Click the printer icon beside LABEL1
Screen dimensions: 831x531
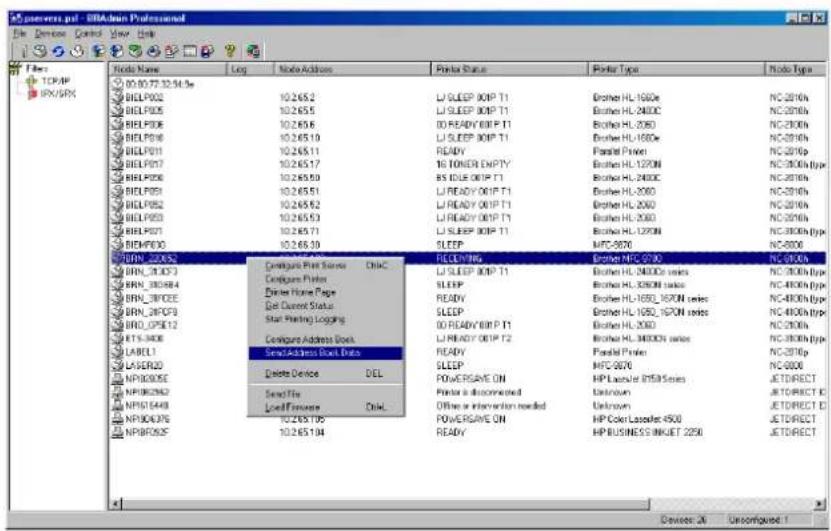pos(117,352)
